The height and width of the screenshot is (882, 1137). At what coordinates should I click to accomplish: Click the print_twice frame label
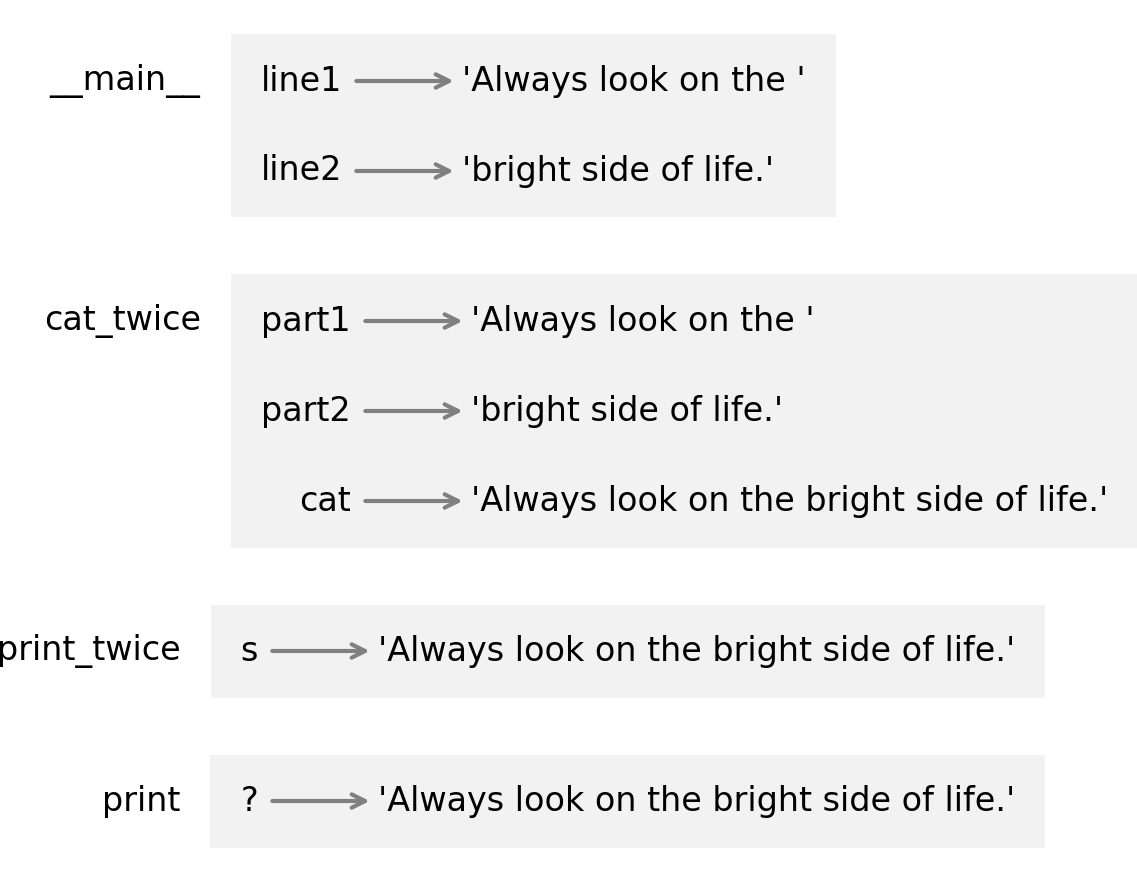pos(88,650)
